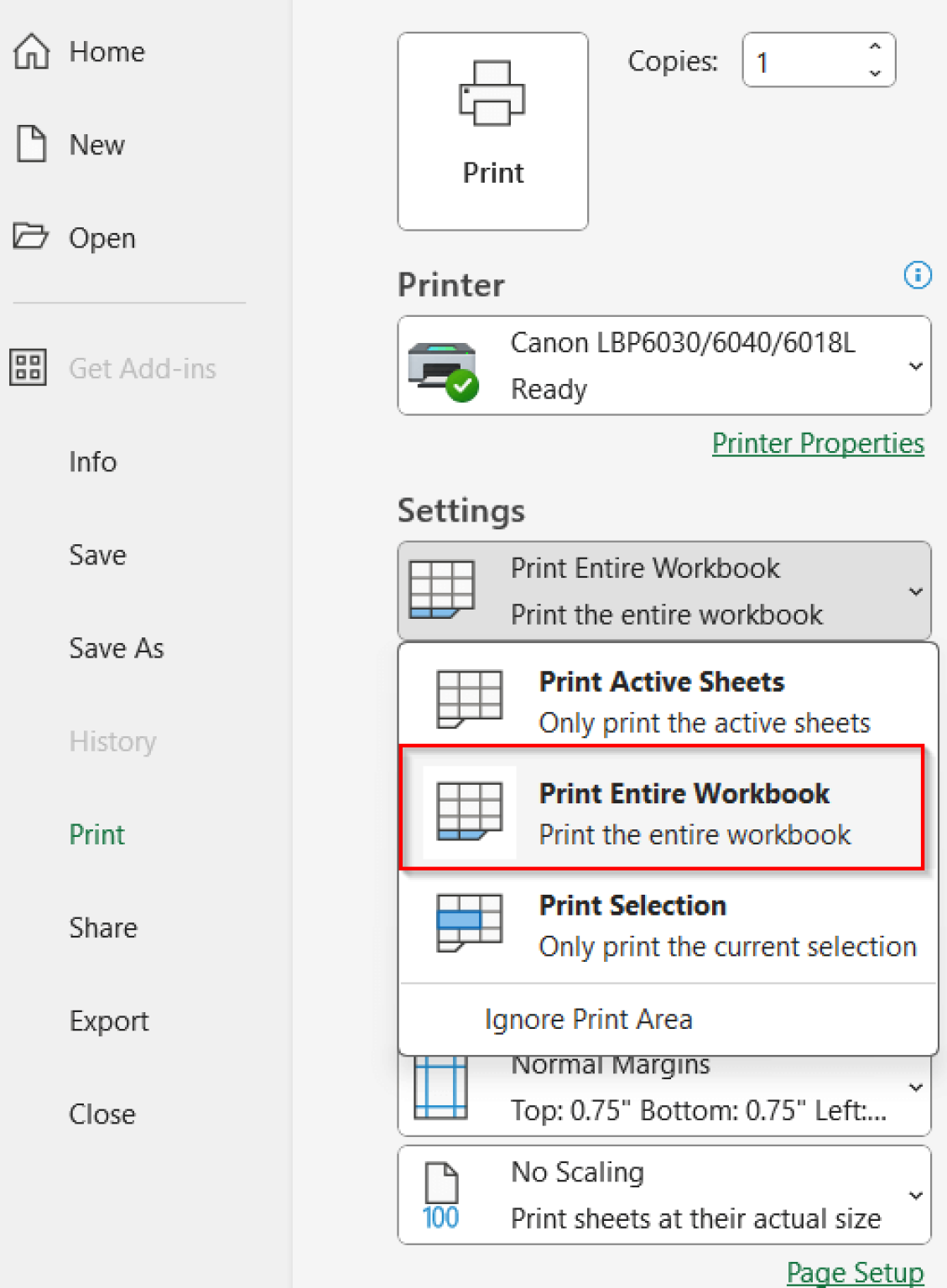Increase copies using the up stepper arrow
947x1288 pixels.
873,48
